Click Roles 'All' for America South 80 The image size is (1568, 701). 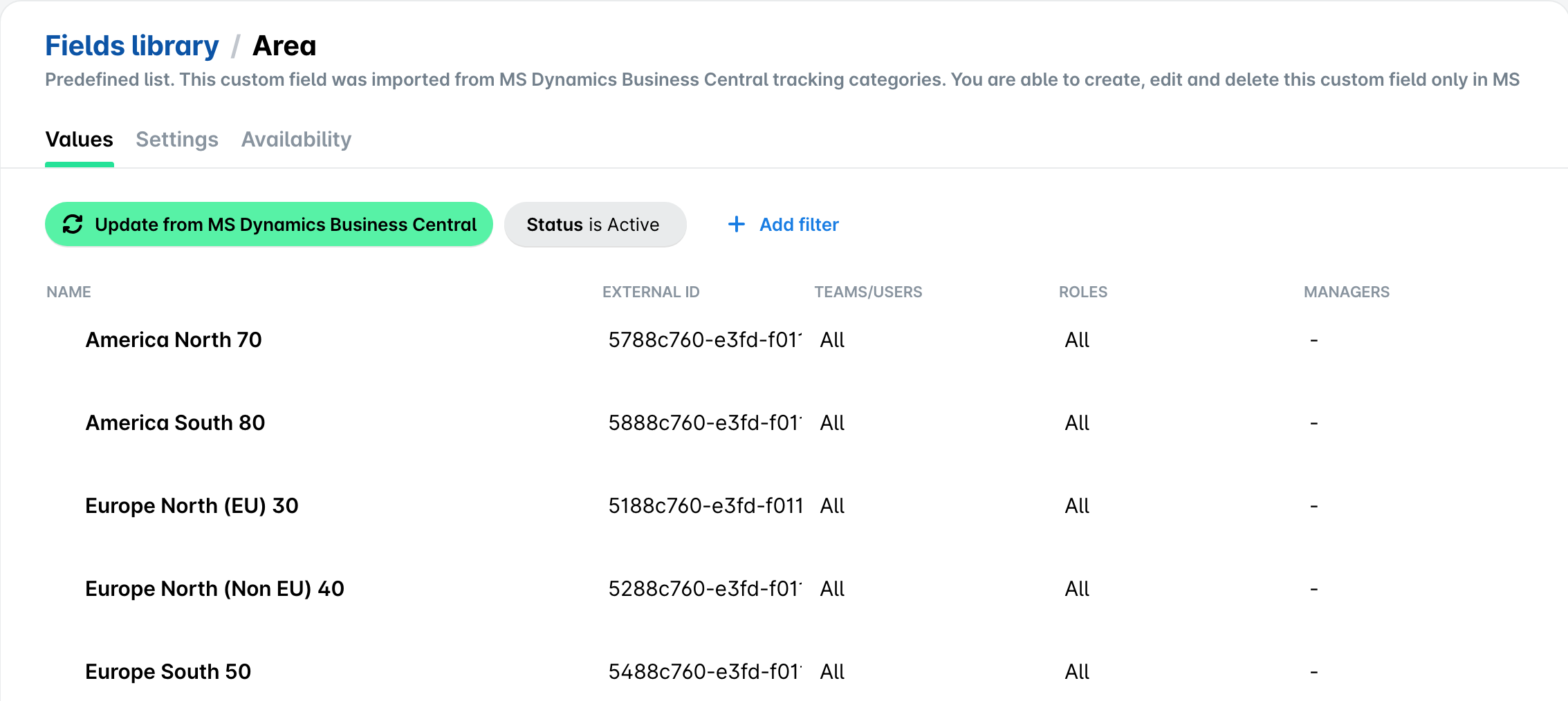[1077, 422]
